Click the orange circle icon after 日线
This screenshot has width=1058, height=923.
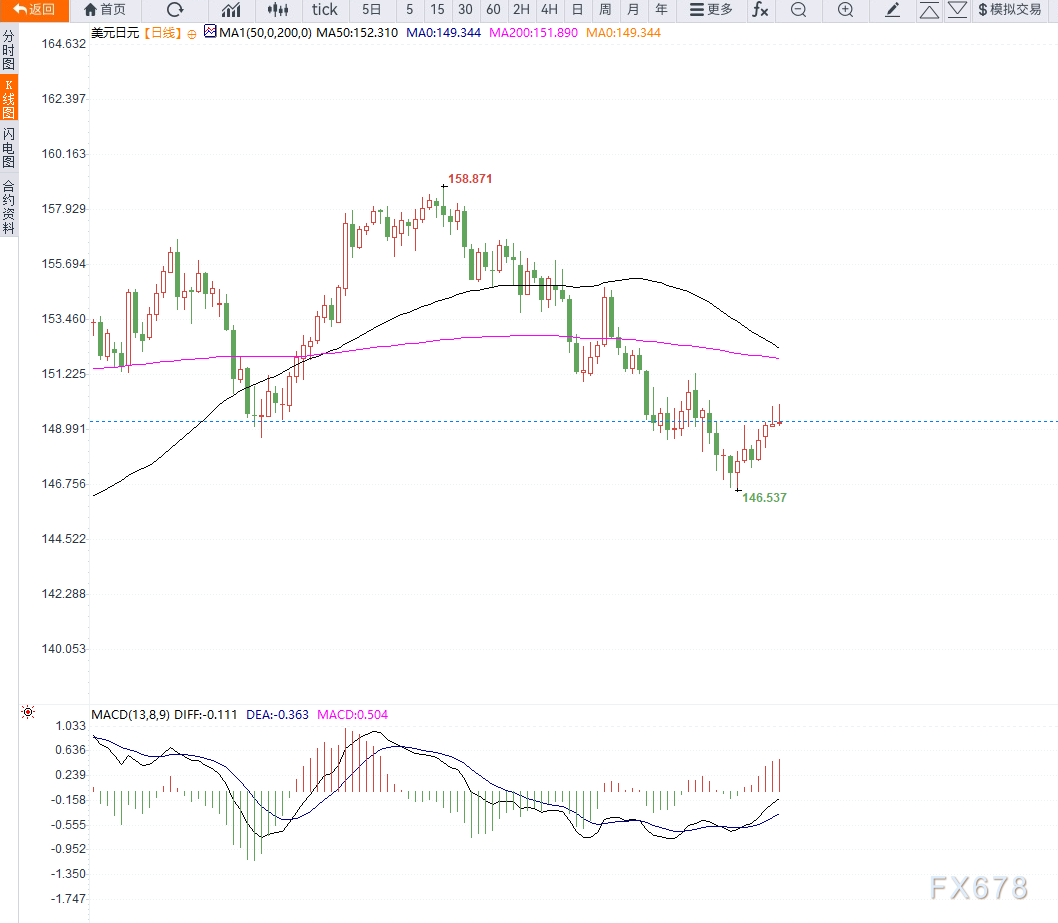click(192, 34)
